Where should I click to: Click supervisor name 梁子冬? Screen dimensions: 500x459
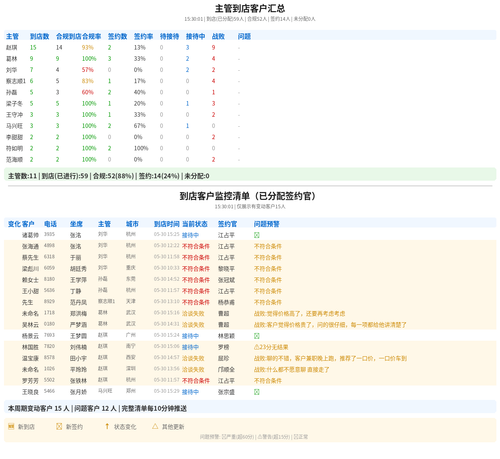point(14,103)
